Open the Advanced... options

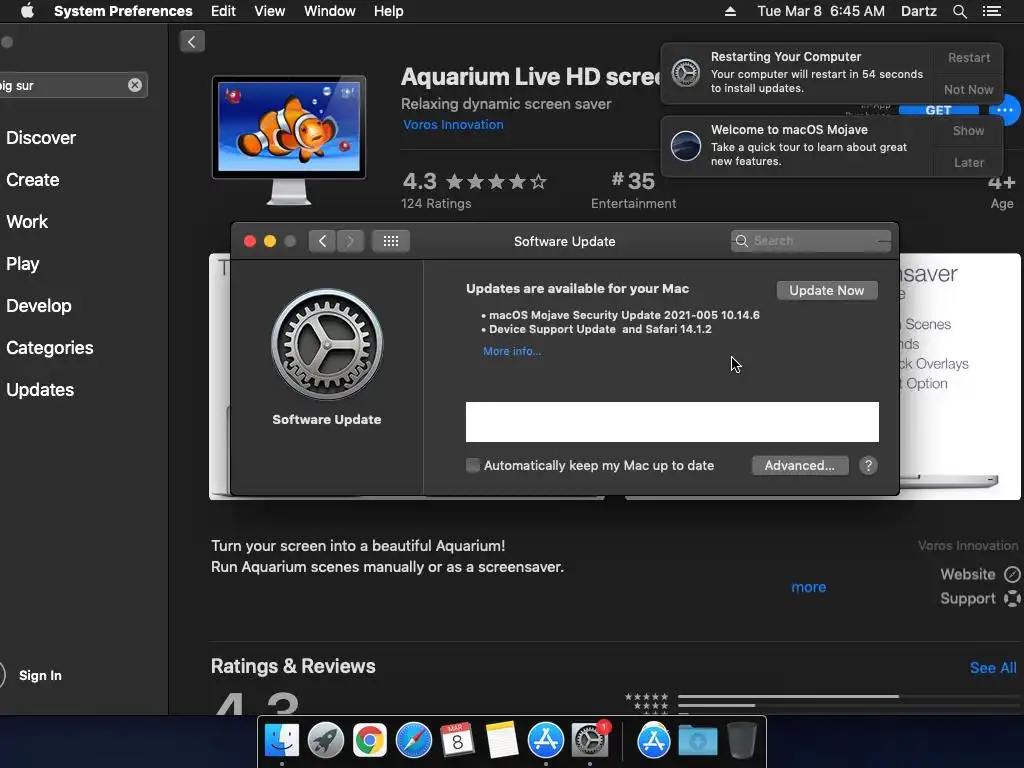tap(800, 466)
